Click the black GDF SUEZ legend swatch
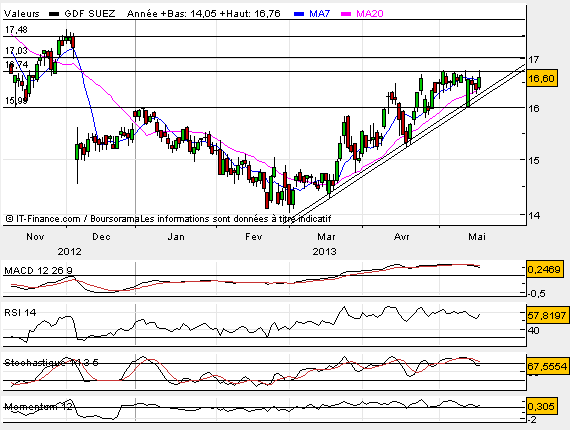 54,14
